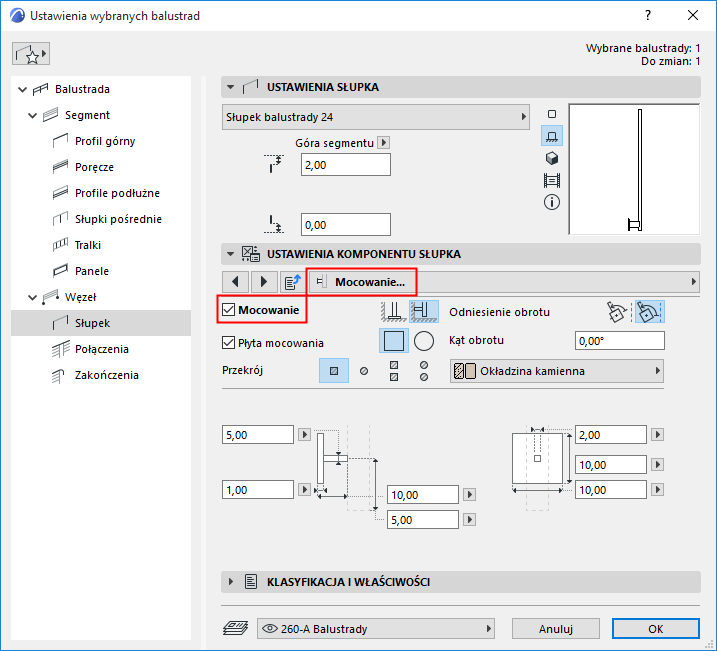Go to next component settings page
This screenshot has width=717, height=651.
[264, 282]
